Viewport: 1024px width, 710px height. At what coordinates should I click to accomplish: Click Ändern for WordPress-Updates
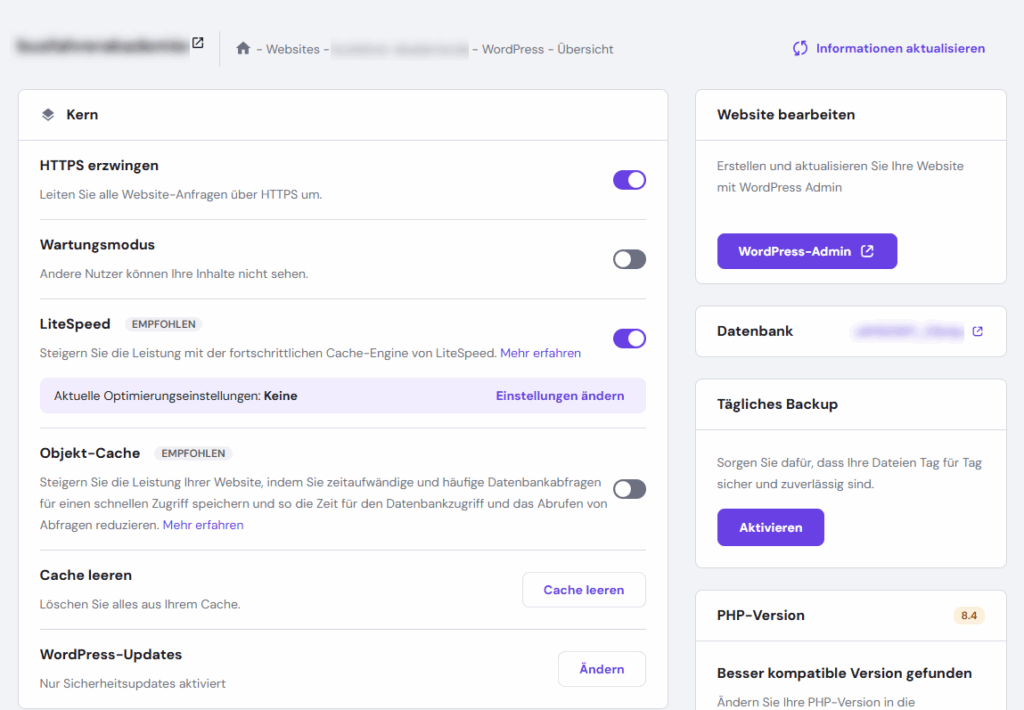coord(601,669)
